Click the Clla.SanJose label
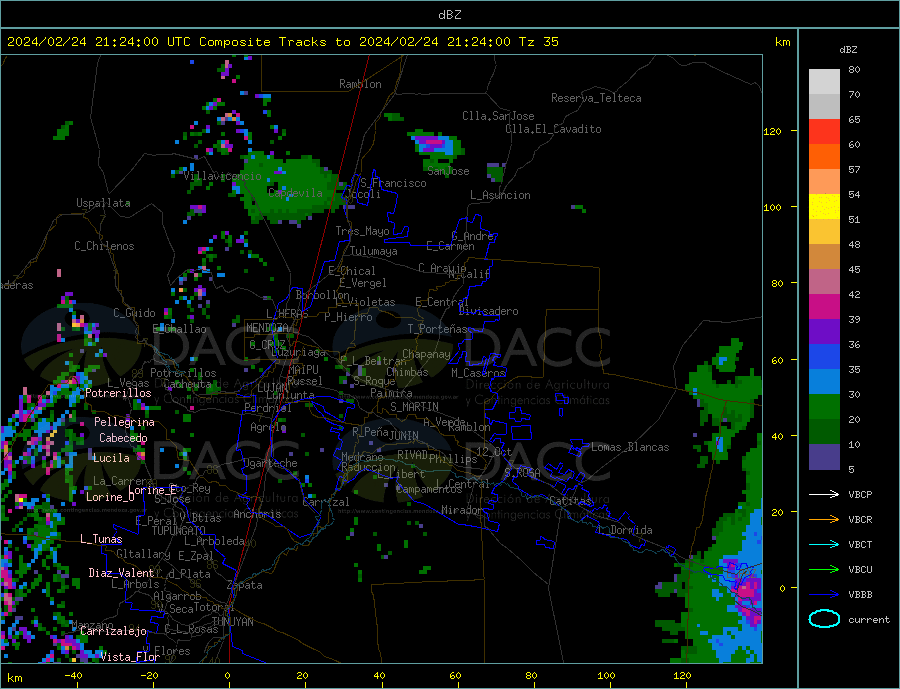 [498, 116]
